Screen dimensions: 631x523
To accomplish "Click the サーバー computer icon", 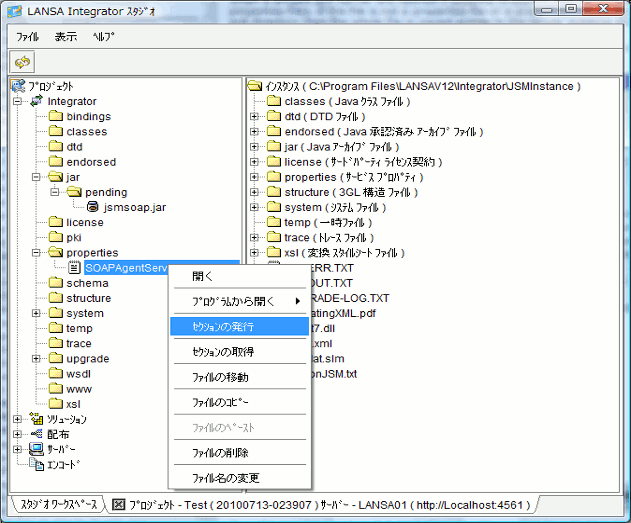I will [37, 449].
